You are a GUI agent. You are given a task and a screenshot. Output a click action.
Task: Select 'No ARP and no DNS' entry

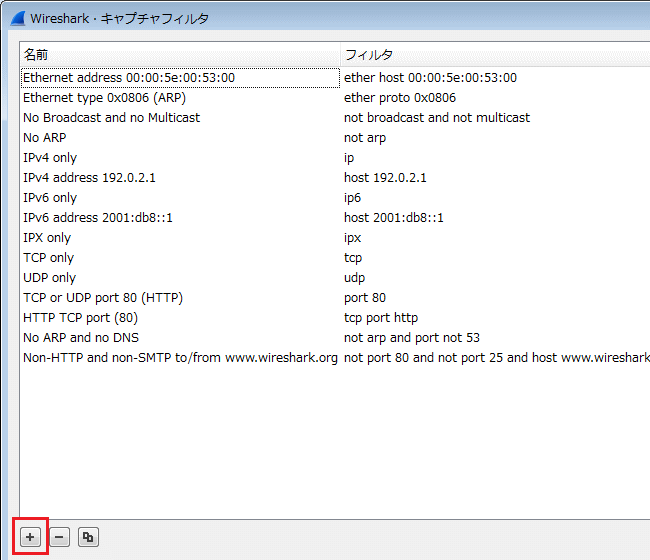pyautogui.click(x=81, y=338)
